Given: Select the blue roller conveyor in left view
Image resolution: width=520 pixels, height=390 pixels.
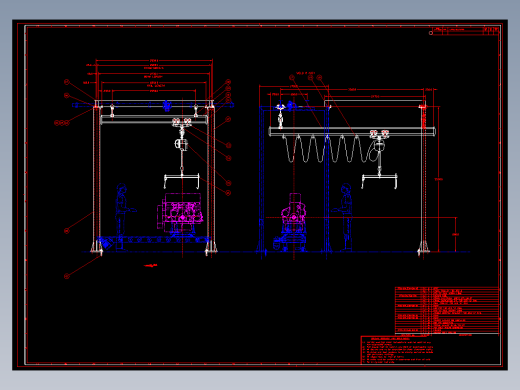Looking at the screenshot, I should pyautogui.click(x=154, y=240).
